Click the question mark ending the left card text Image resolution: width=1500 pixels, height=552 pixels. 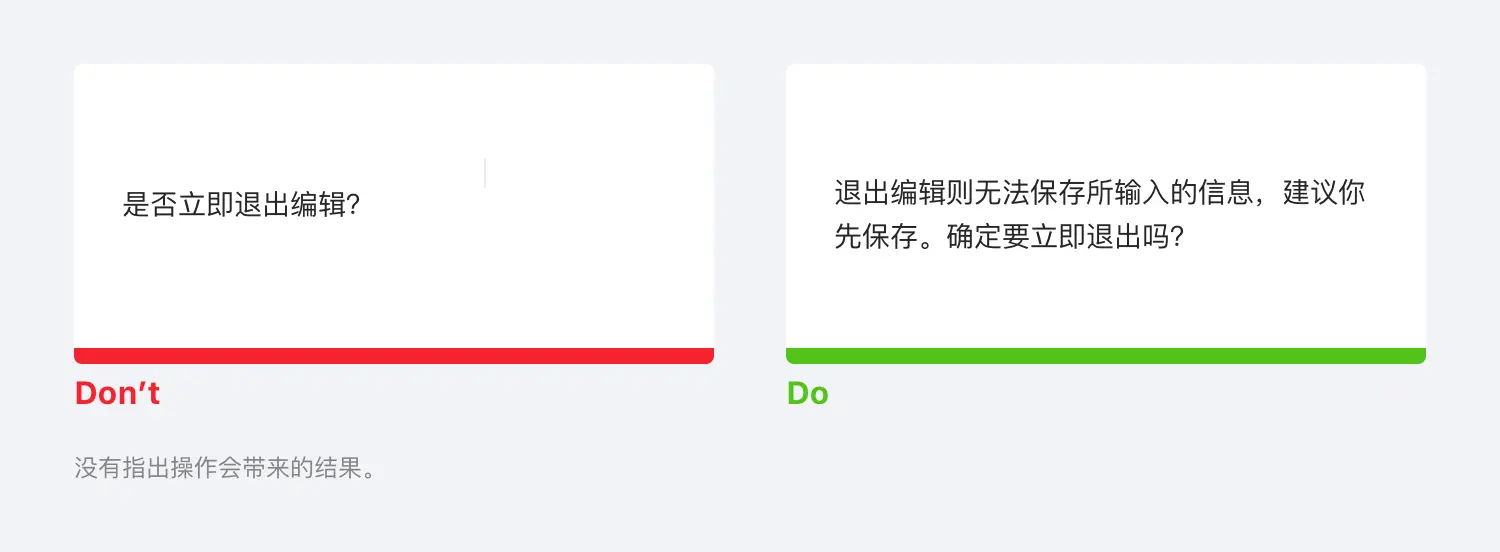point(352,206)
